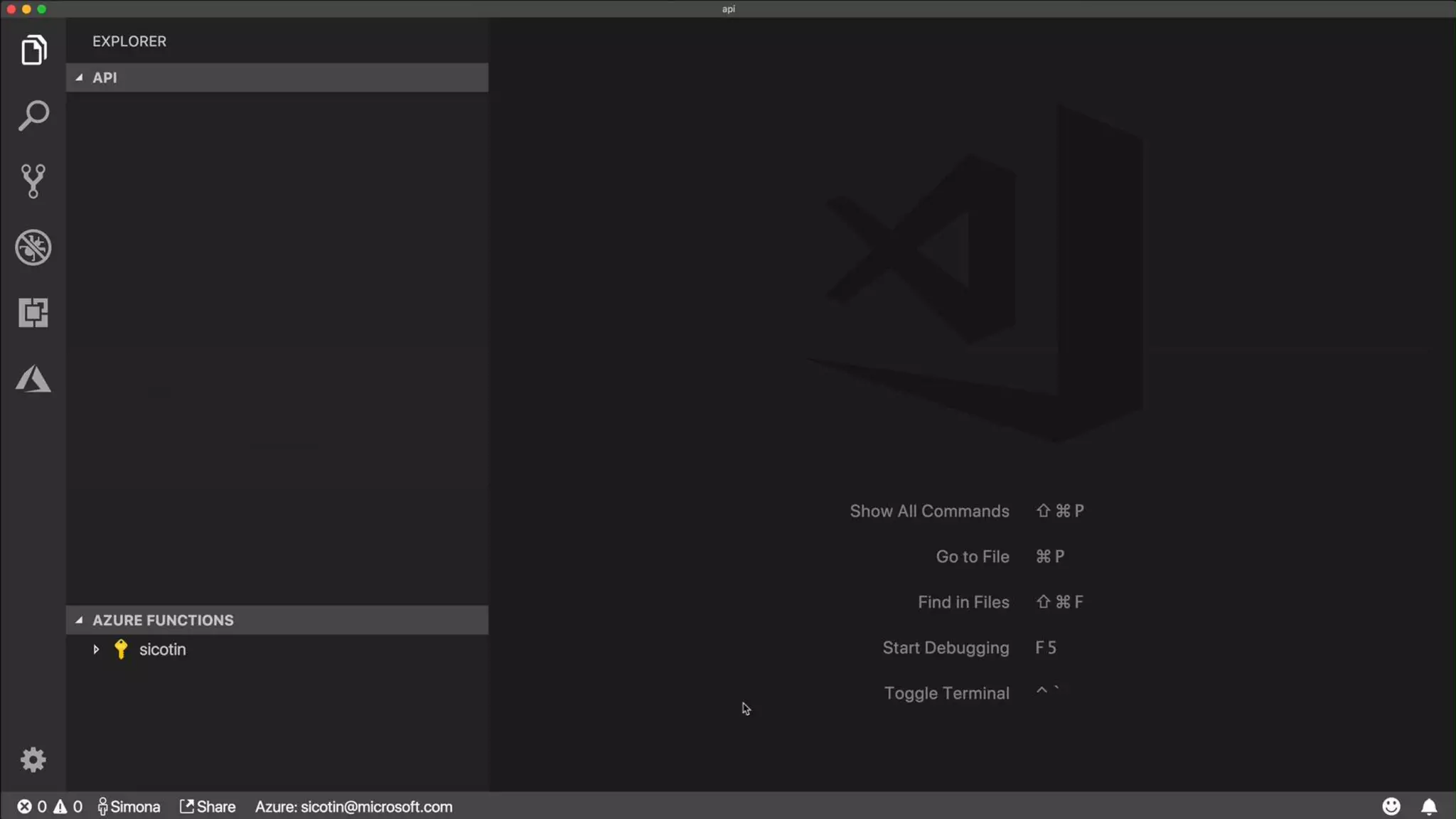Select the sicotin tree item

pyautogui.click(x=162, y=649)
